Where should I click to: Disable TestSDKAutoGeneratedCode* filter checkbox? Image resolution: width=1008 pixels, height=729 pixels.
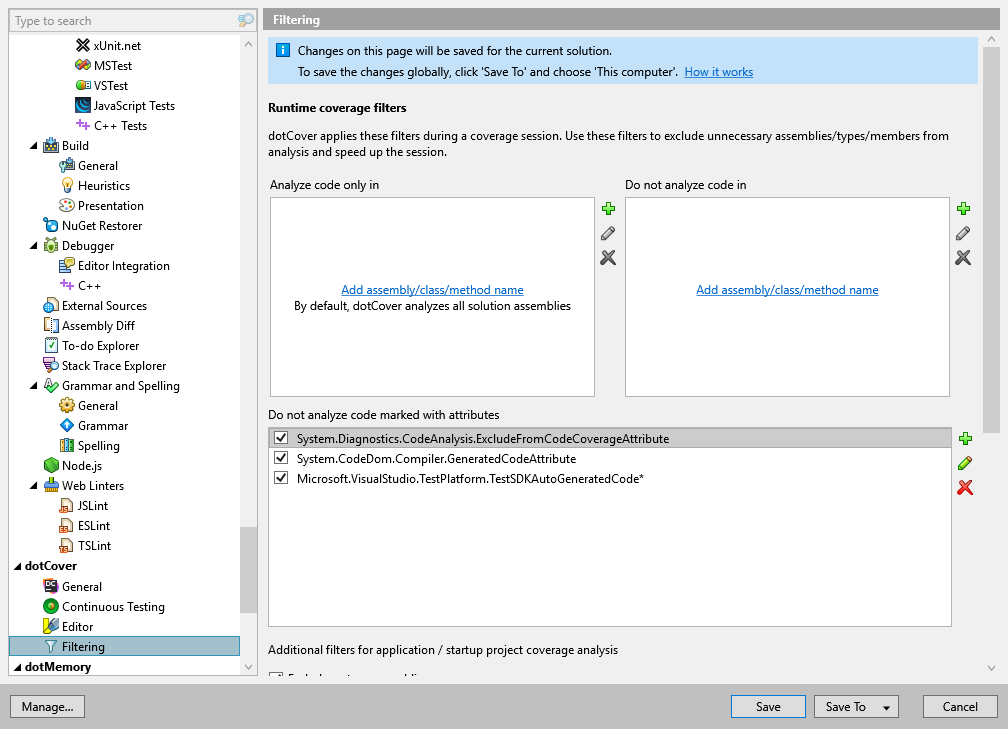(281, 479)
